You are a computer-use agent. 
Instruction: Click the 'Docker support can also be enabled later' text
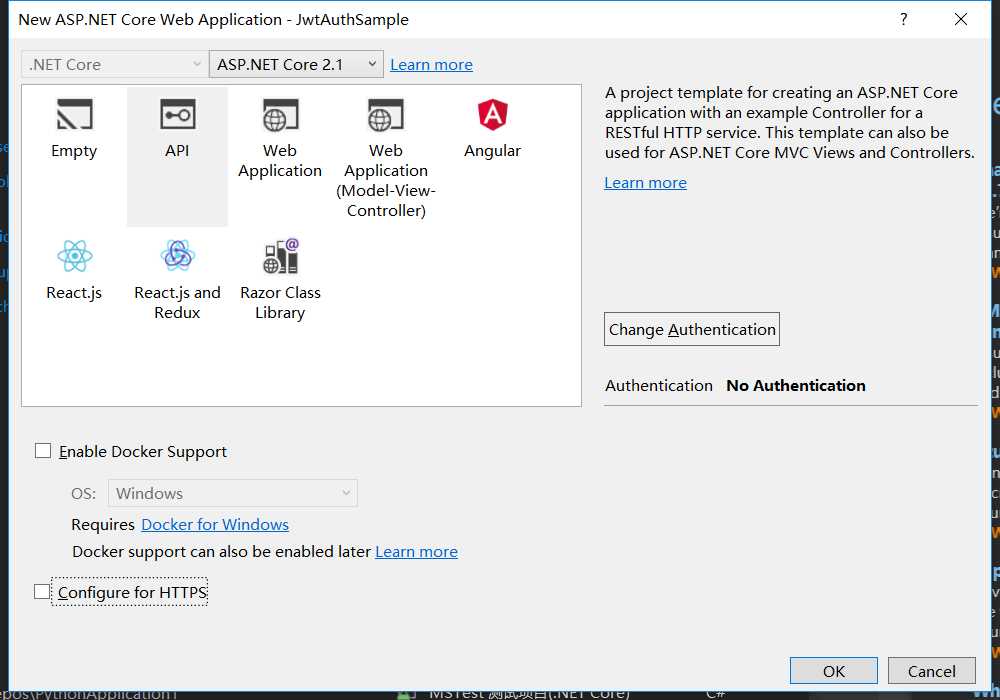[x=221, y=551]
